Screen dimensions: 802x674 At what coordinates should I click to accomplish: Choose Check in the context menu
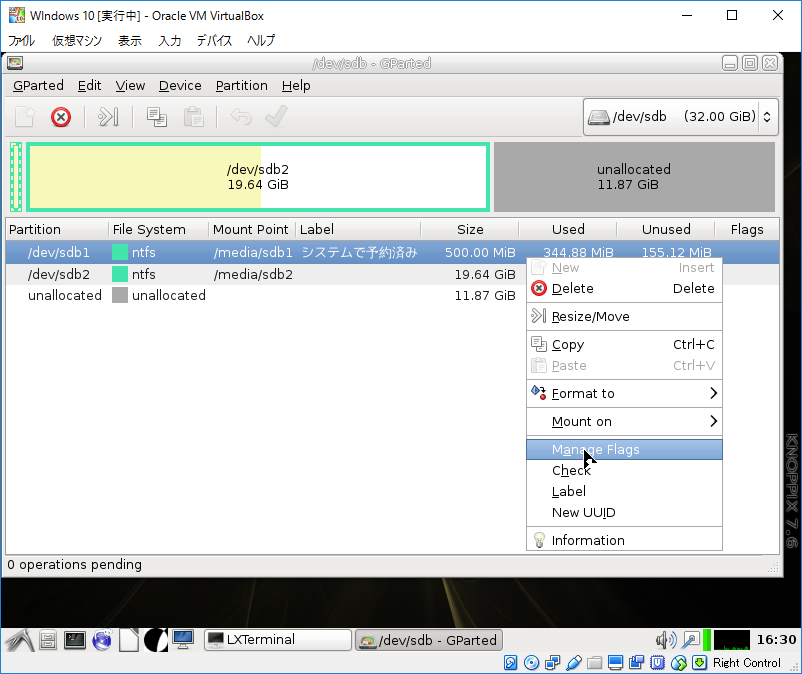[x=624, y=470]
